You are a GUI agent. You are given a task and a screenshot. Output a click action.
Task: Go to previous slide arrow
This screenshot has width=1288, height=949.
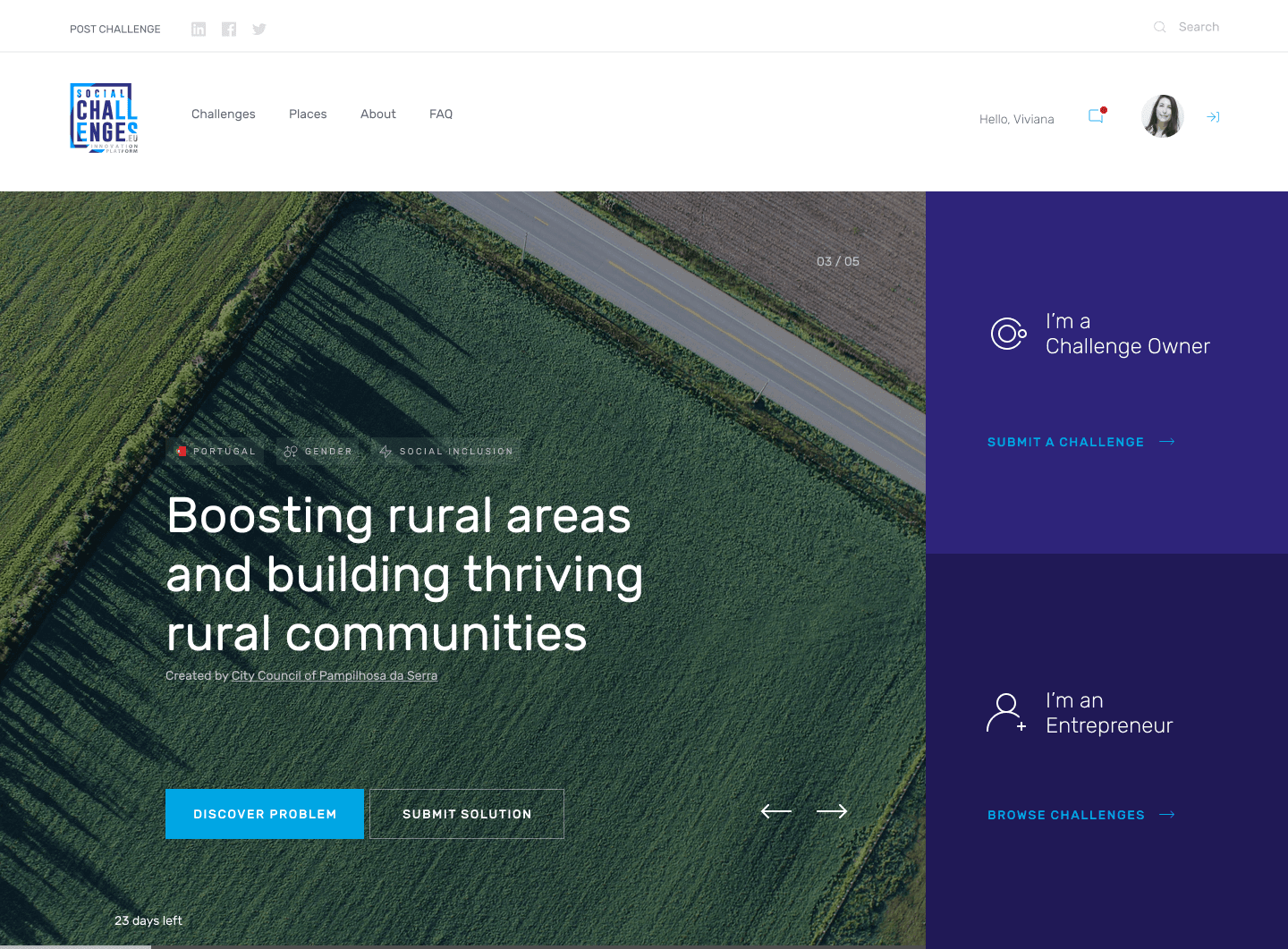pyautogui.click(x=775, y=811)
